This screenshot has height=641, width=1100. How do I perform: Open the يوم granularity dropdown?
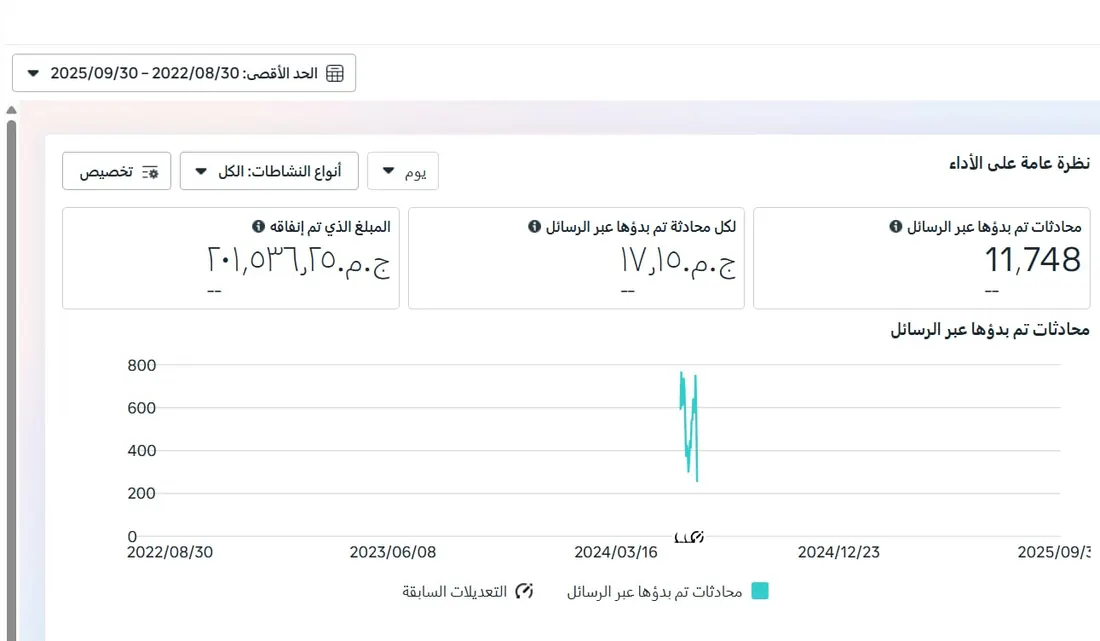click(403, 171)
